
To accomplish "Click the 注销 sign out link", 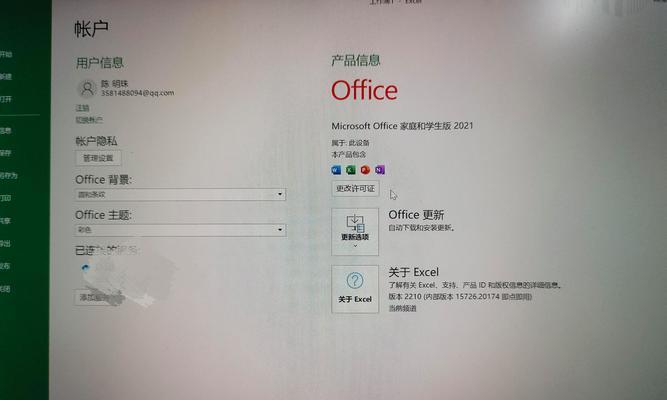I will click(83, 108).
